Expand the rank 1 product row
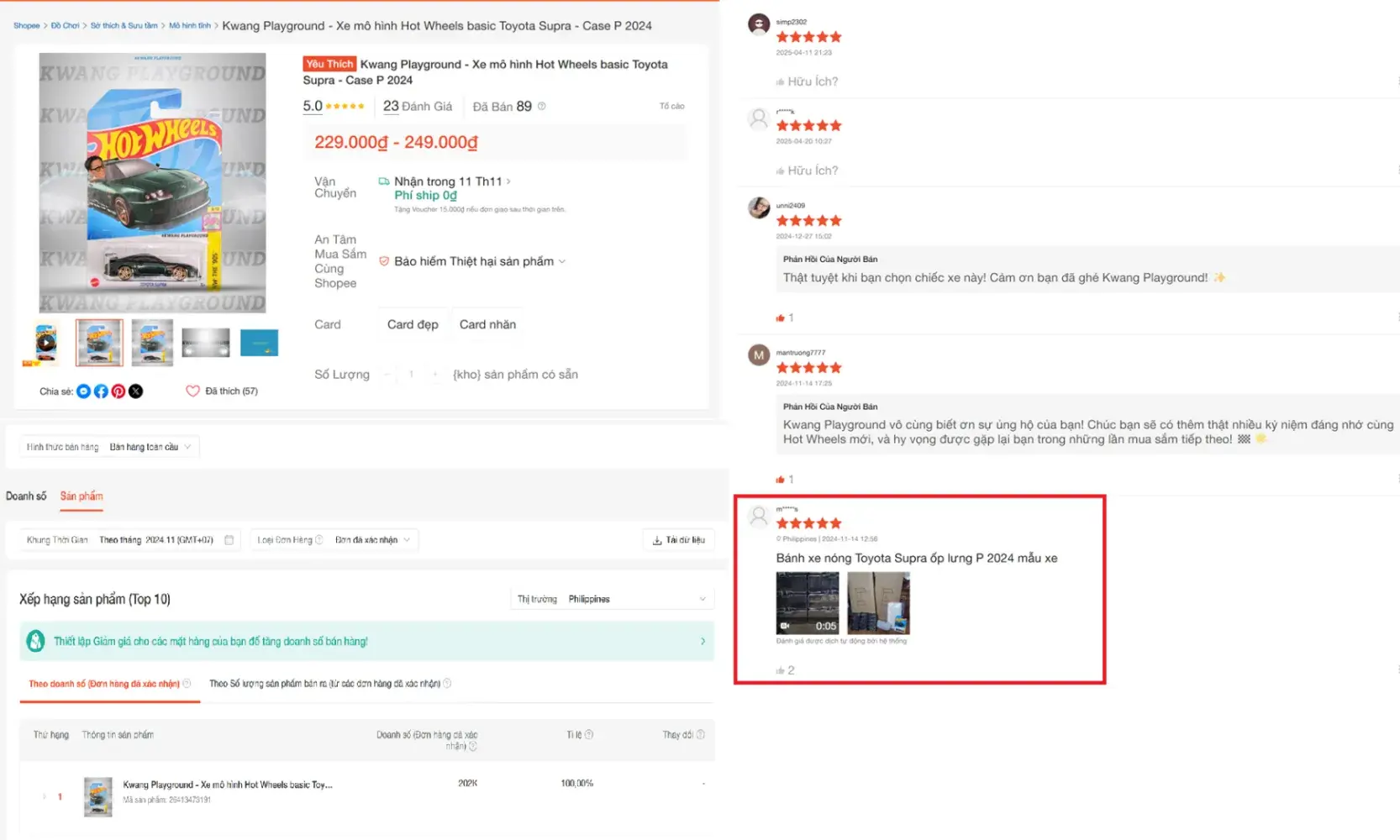1400x840 pixels. (44, 796)
